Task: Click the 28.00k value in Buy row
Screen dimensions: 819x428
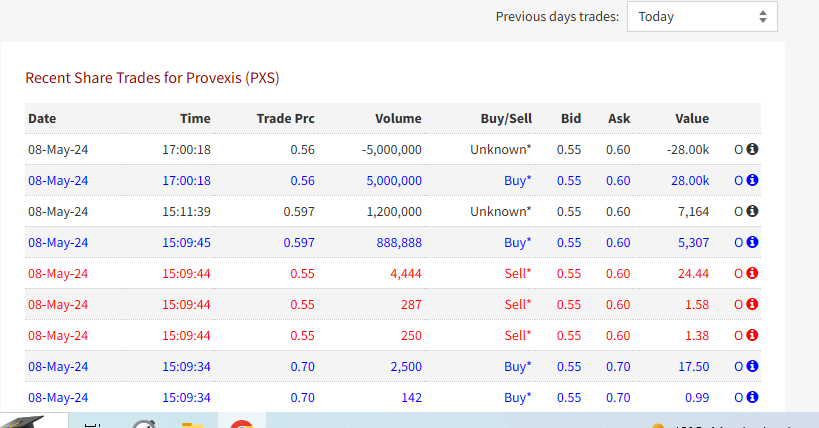Action: pyautogui.click(x=690, y=181)
